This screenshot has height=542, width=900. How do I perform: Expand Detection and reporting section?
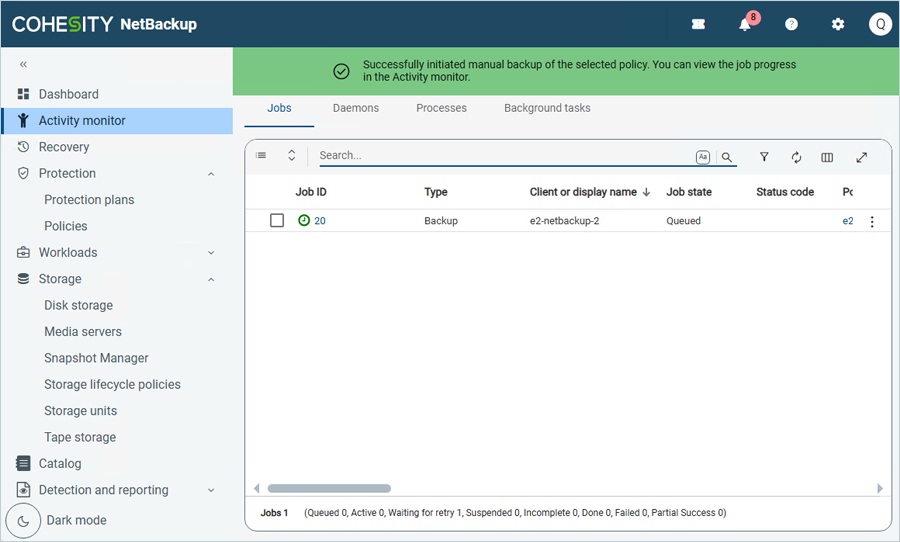click(x=211, y=490)
